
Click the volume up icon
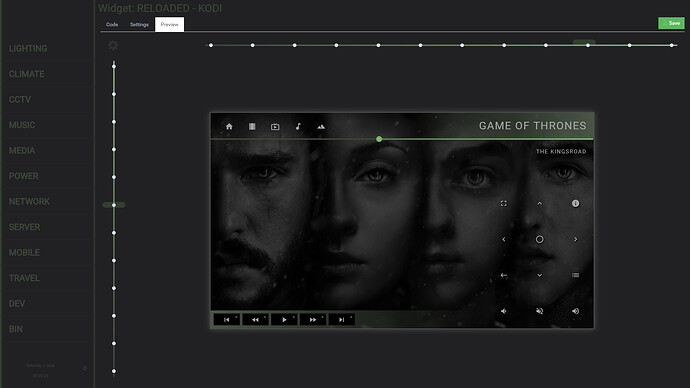(575, 311)
